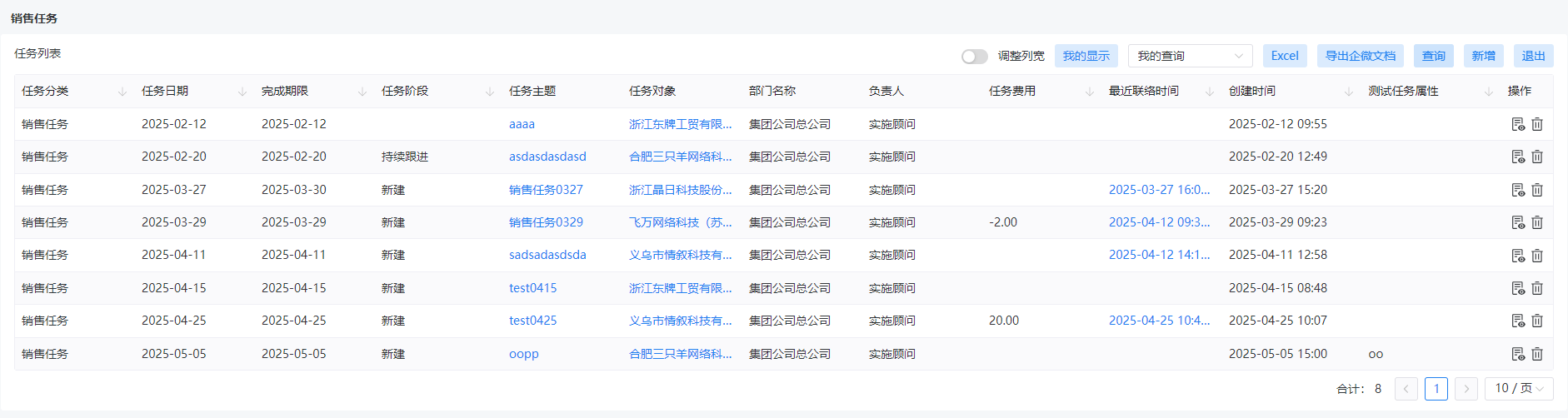This screenshot has width=1568, height=418.
Task: Click 导出企微文档 button
Action: [x=1361, y=56]
